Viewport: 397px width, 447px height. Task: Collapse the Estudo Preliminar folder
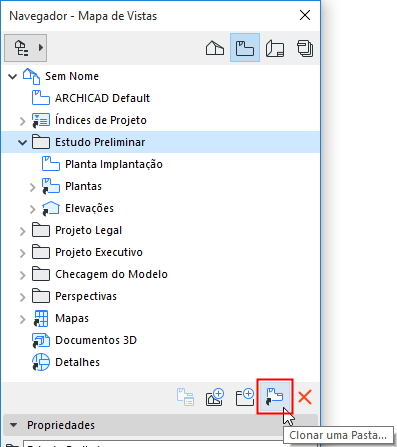[22, 143]
